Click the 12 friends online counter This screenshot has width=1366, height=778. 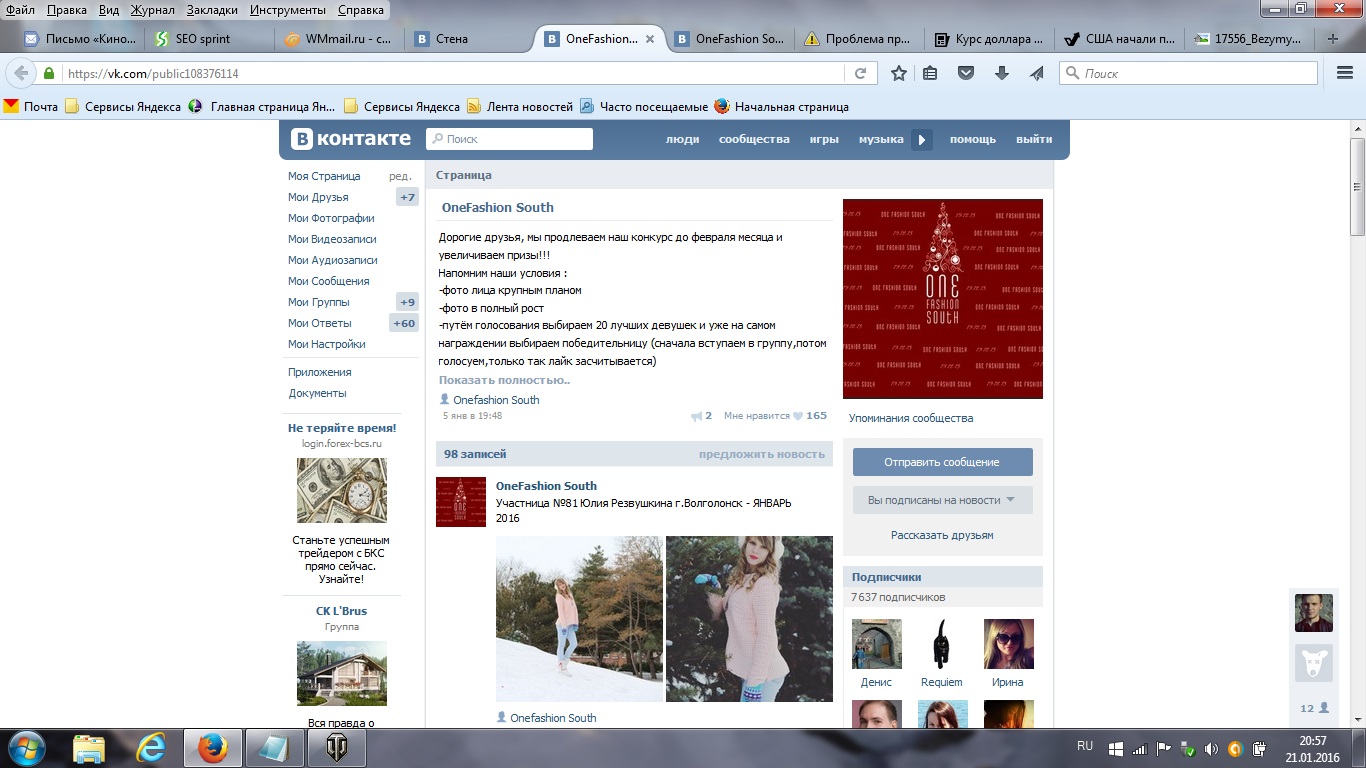click(1314, 708)
